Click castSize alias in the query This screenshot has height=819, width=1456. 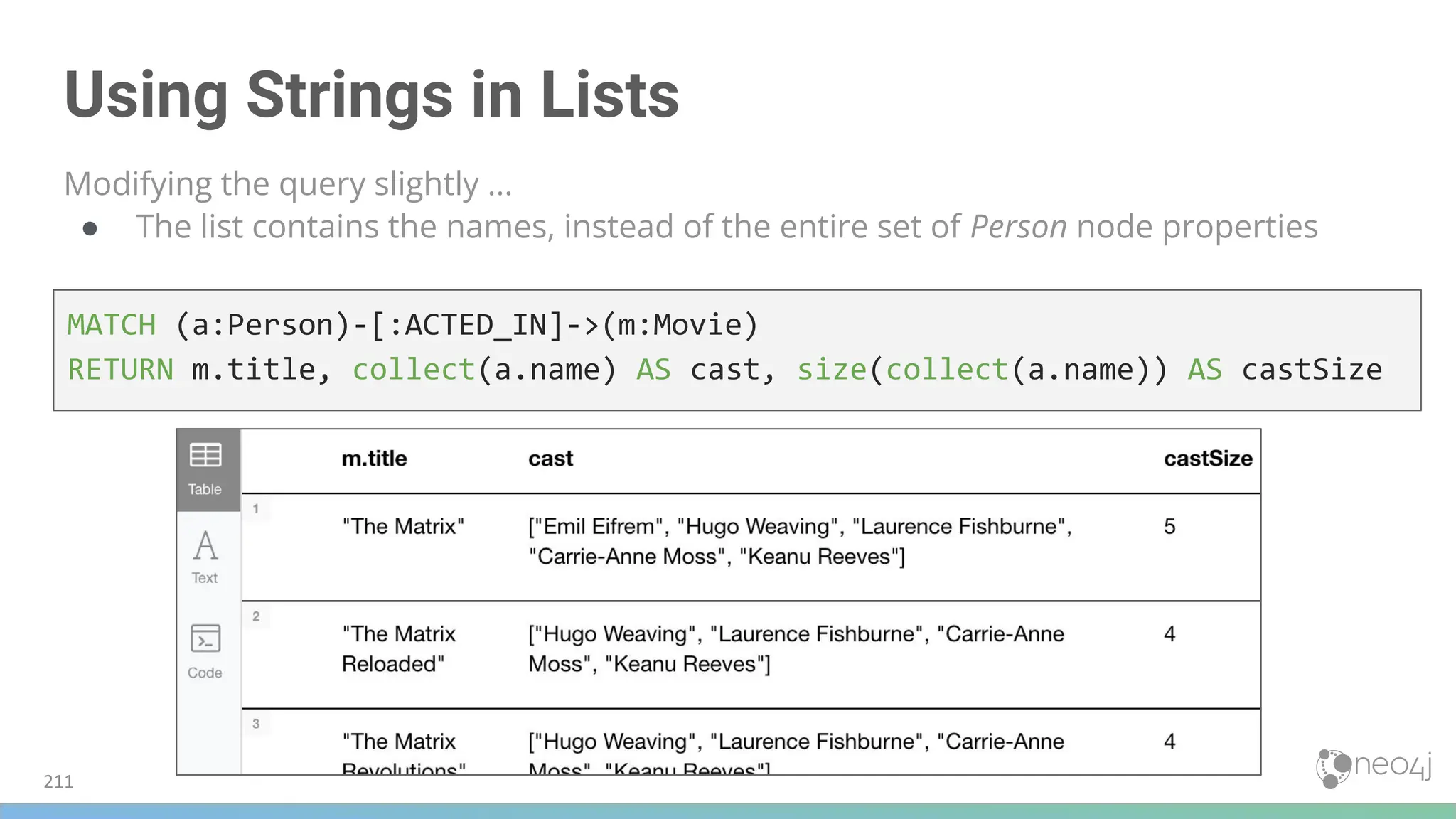coord(1312,370)
